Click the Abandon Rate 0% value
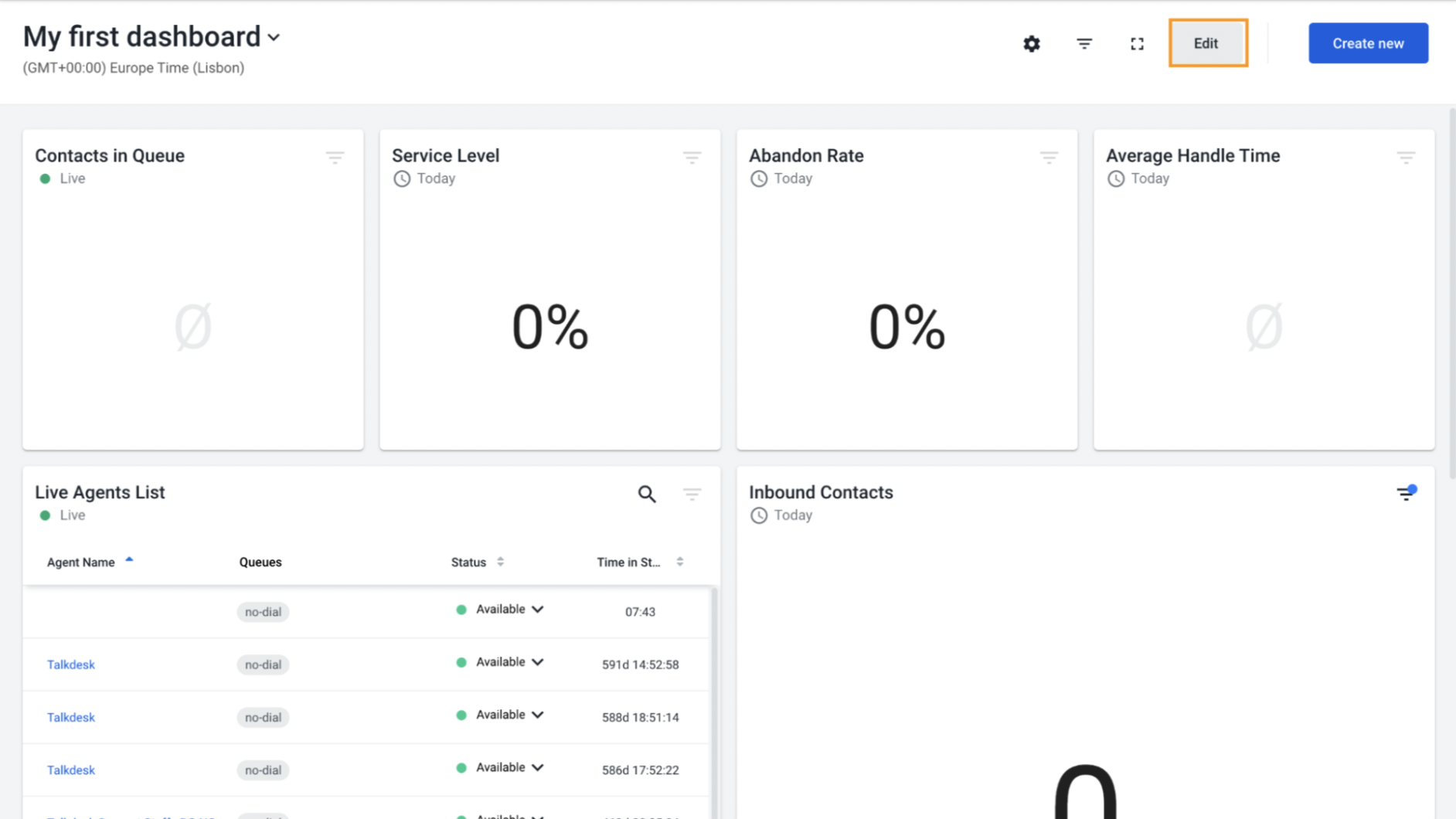1456x819 pixels. (x=907, y=327)
